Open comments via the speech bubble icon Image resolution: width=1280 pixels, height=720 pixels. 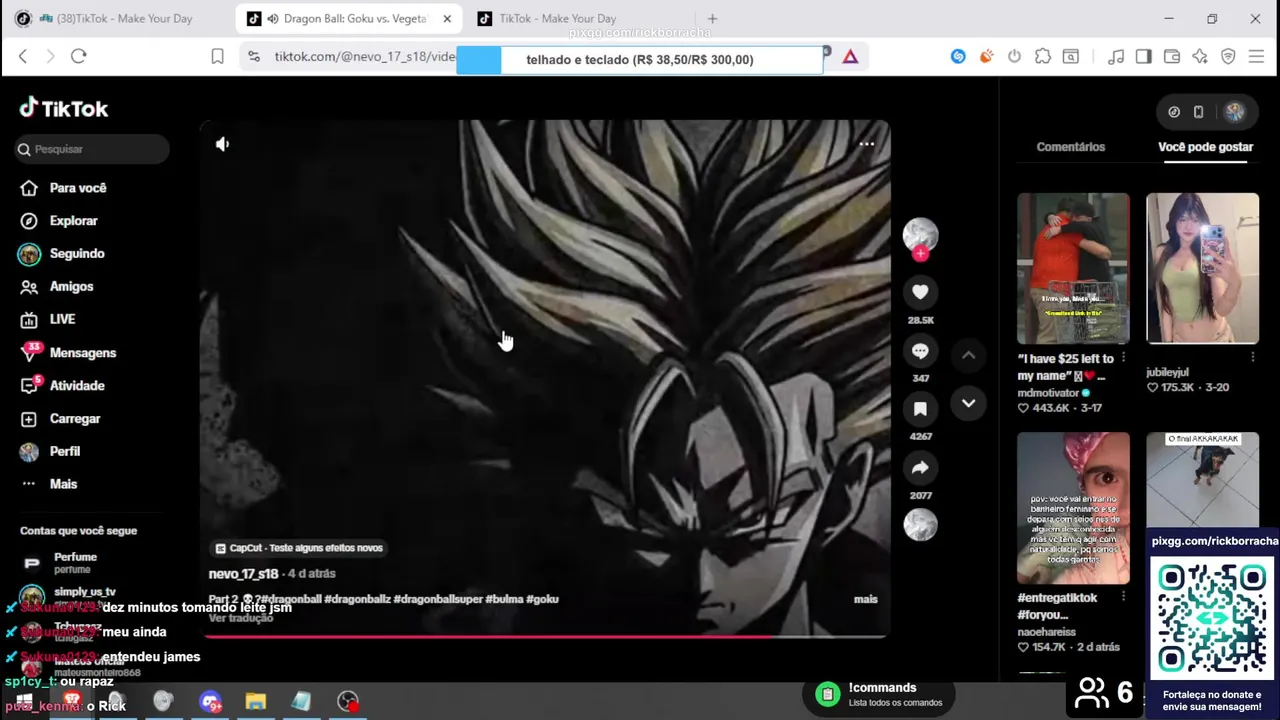tap(920, 351)
